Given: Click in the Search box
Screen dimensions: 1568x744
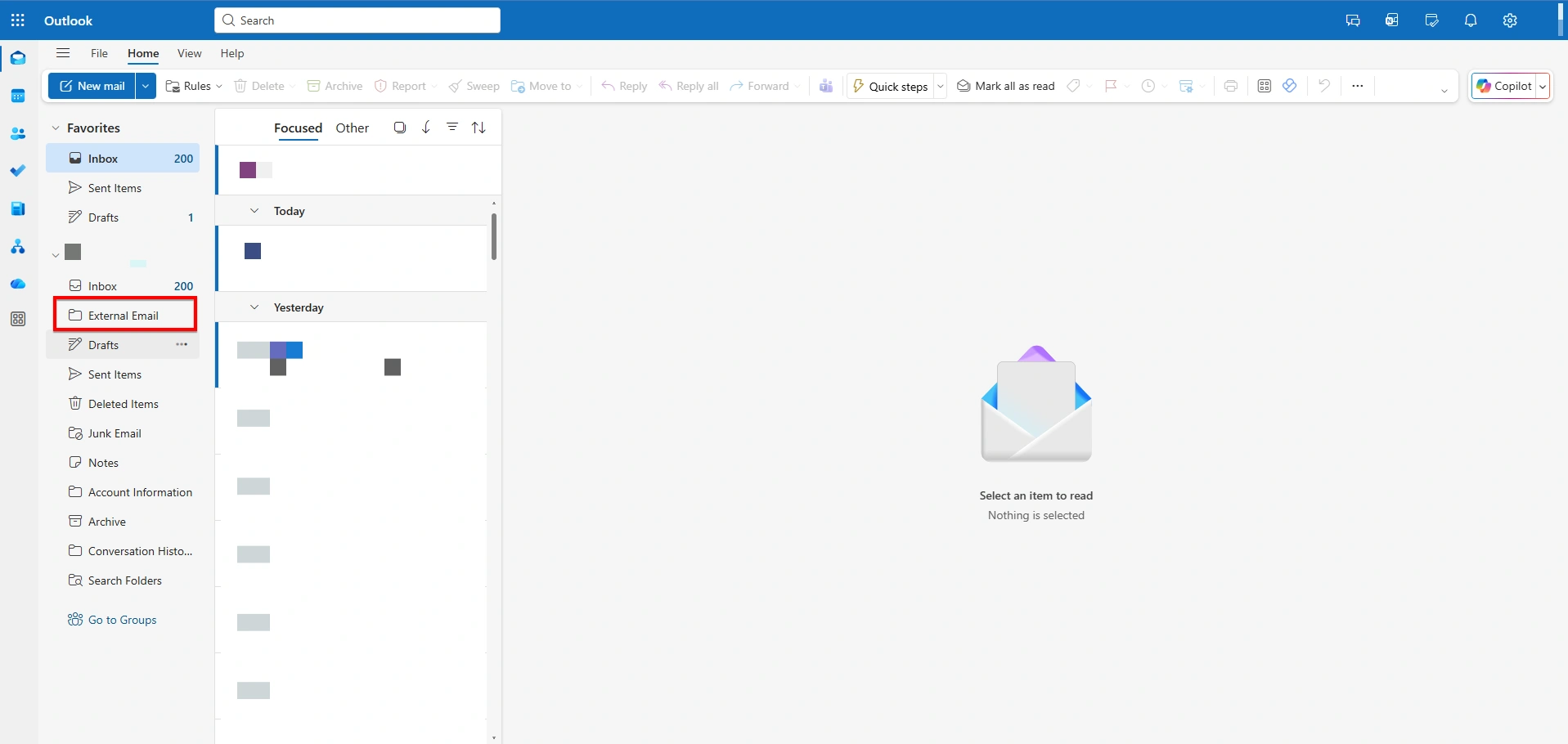Looking at the screenshot, I should pos(357,20).
